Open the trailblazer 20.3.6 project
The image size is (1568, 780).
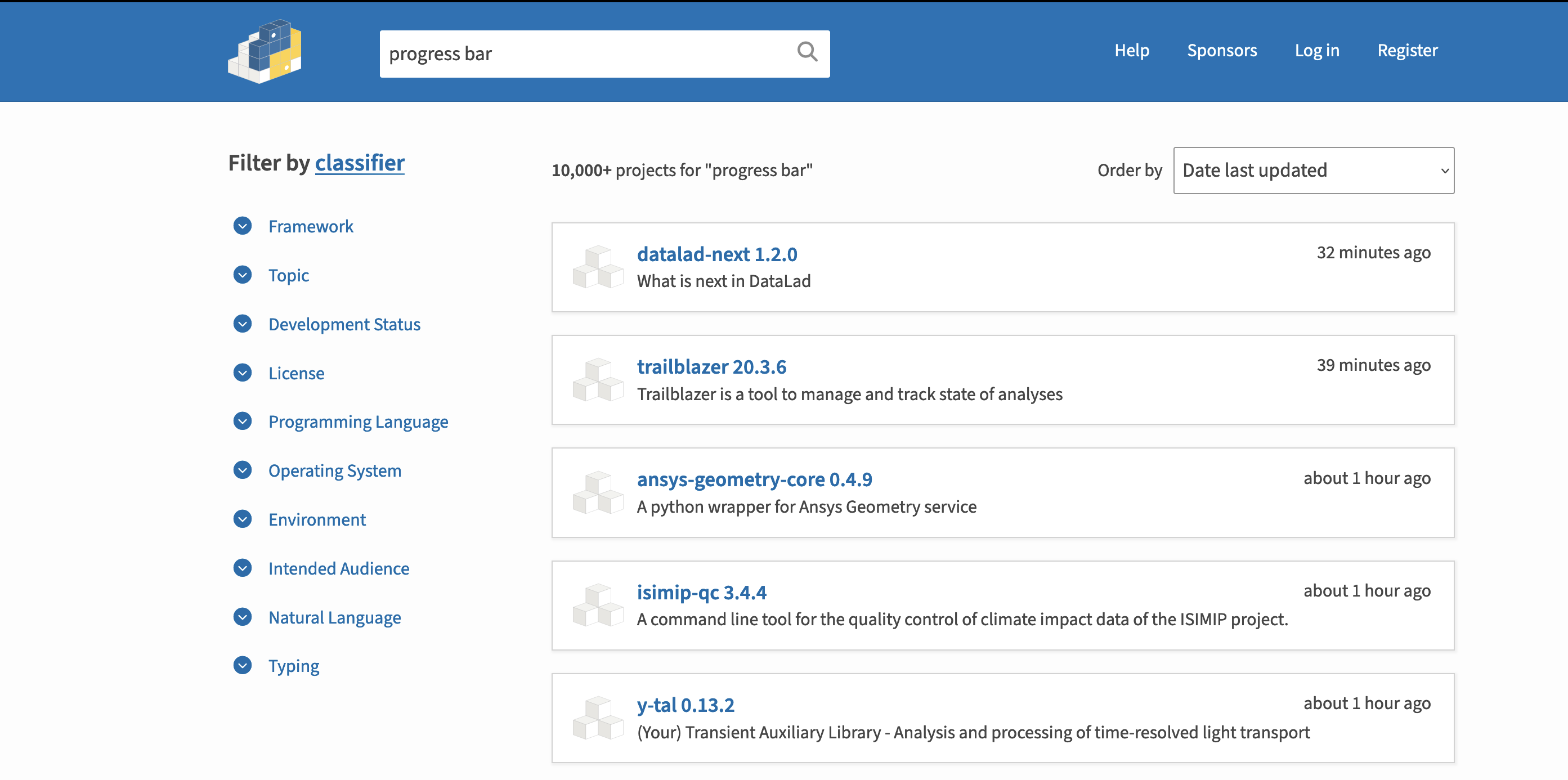[711, 367]
